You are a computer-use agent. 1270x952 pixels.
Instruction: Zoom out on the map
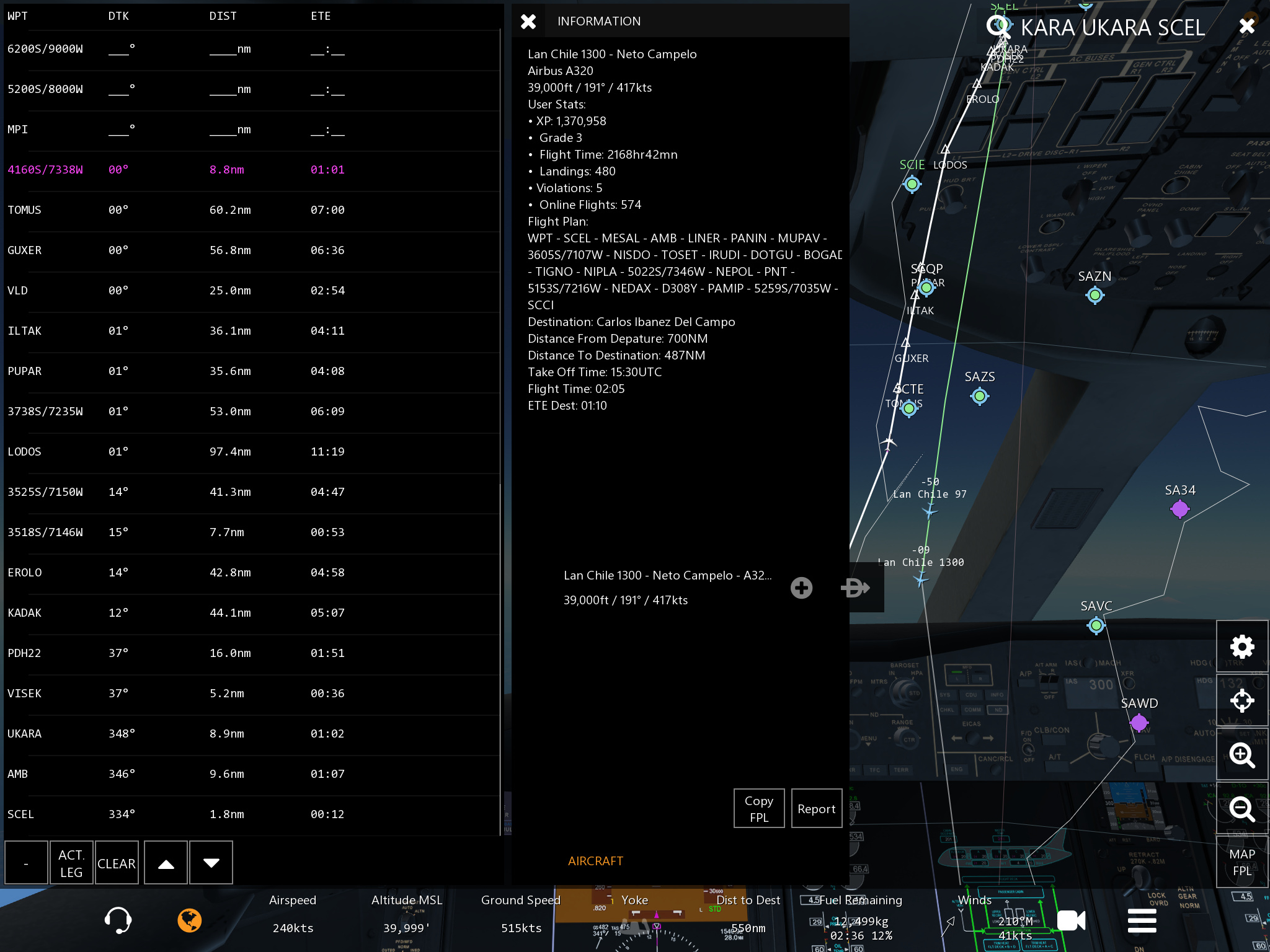[1242, 809]
